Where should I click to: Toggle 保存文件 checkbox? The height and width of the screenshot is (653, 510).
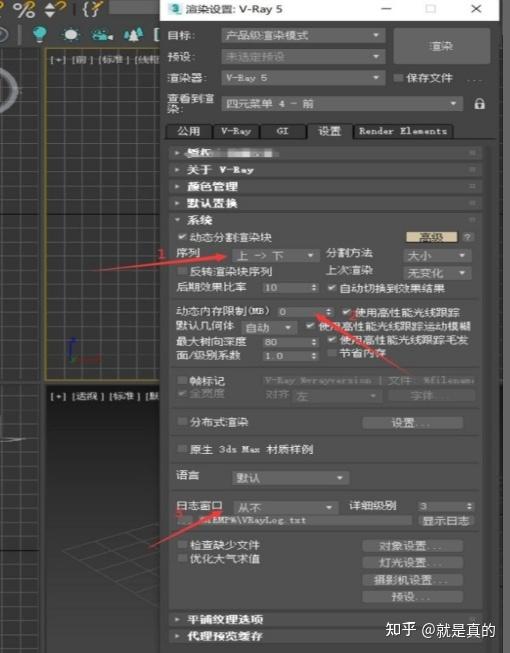pyautogui.click(x=398, y=78)
